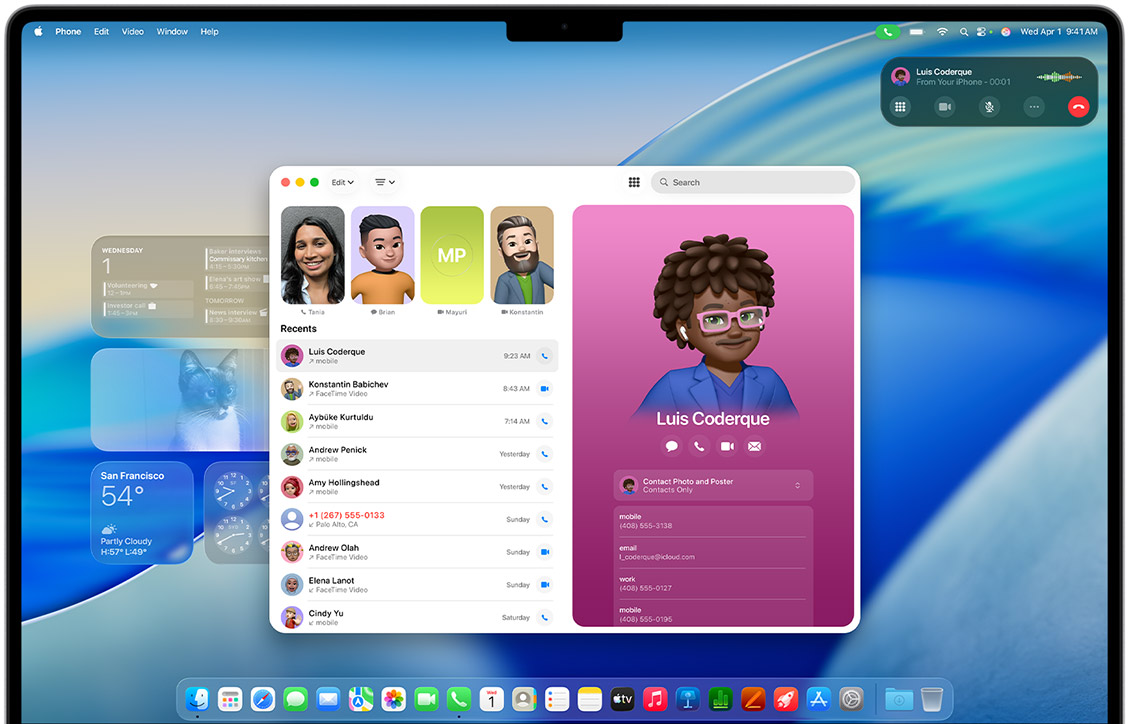
Task: Select Tania's favorite contact thumbnail
Action: [313, 255]
